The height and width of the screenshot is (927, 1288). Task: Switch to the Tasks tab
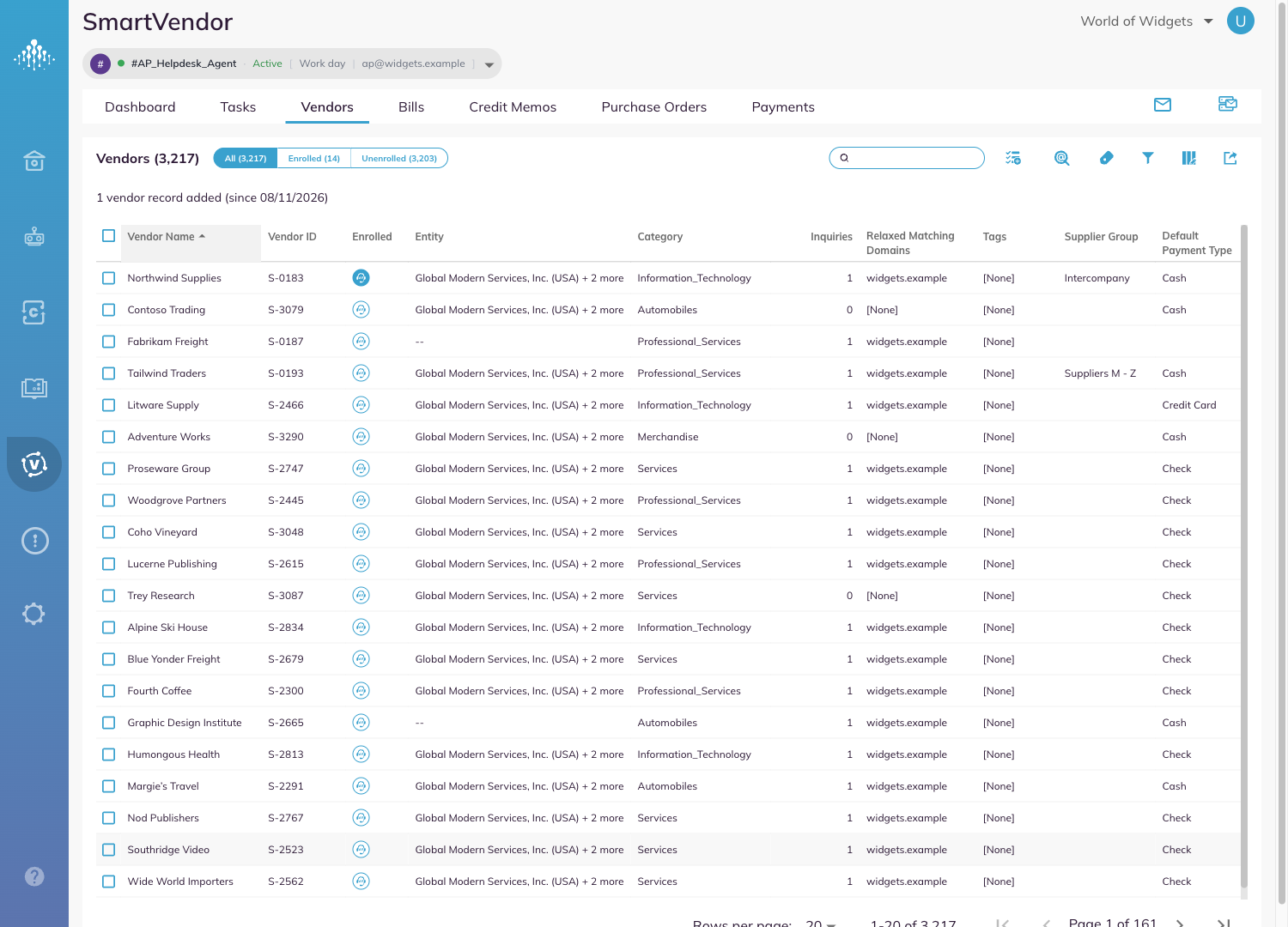coord(238,107)
